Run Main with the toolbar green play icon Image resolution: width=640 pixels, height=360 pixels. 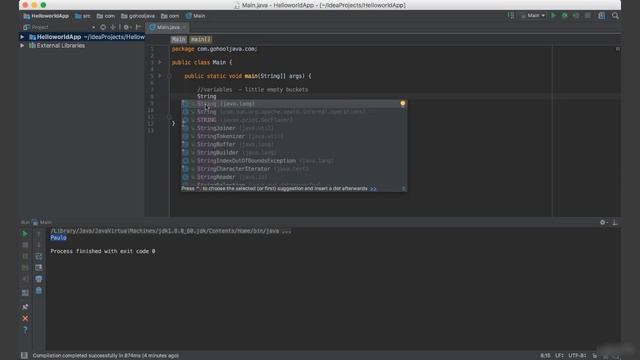point(553,16)
